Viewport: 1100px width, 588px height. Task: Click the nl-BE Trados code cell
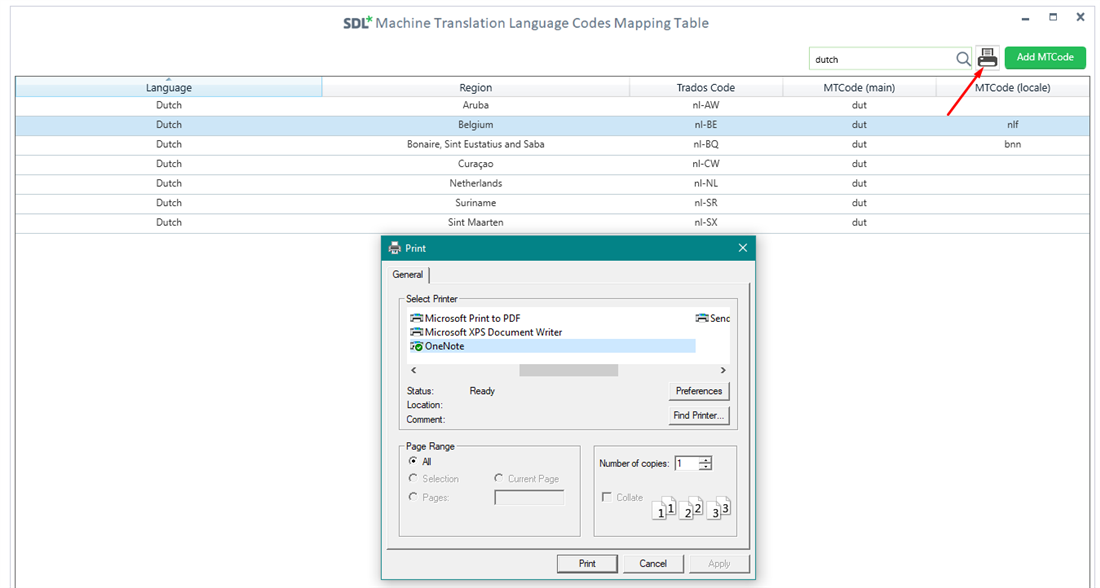(x=706, y=125)
